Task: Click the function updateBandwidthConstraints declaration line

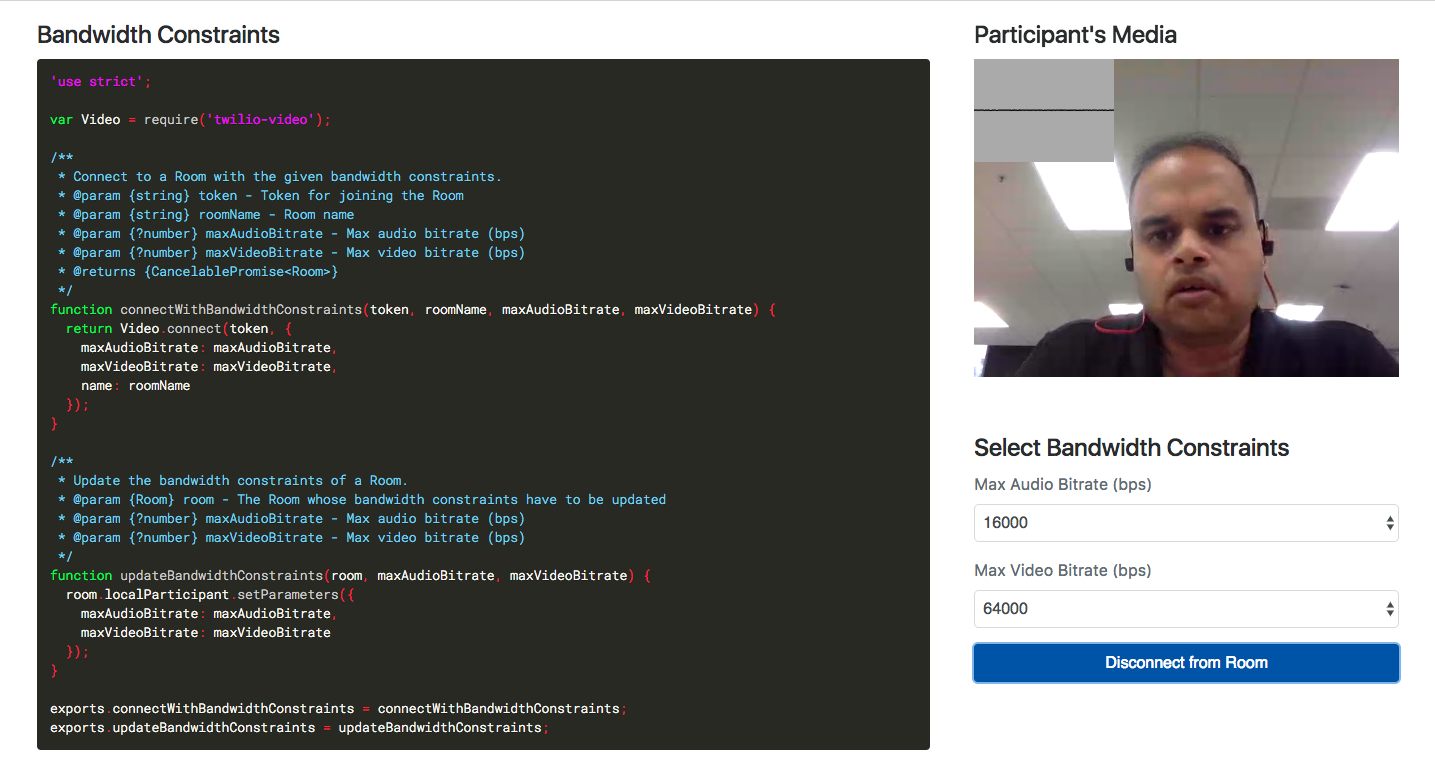Action: [350, 576]
